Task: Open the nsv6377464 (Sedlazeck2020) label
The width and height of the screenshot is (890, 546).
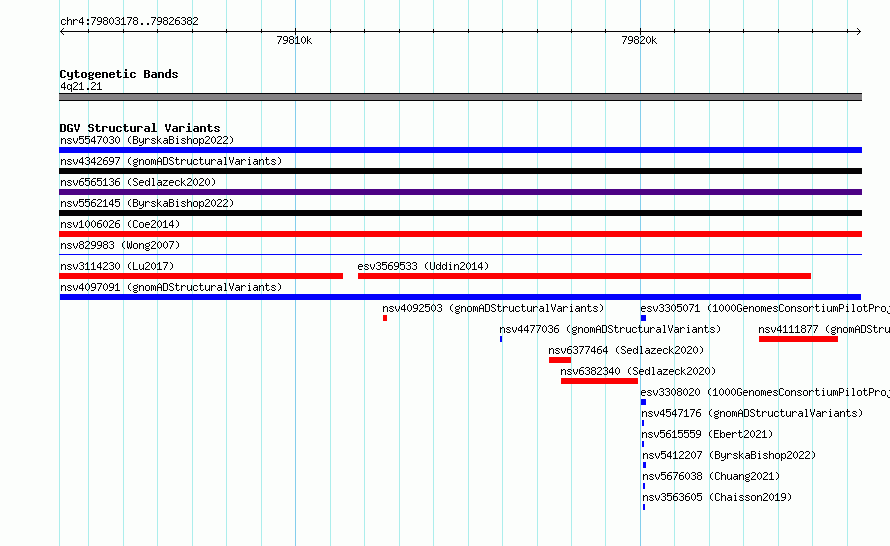Action: pyautogui.click(x=626, y=350)
